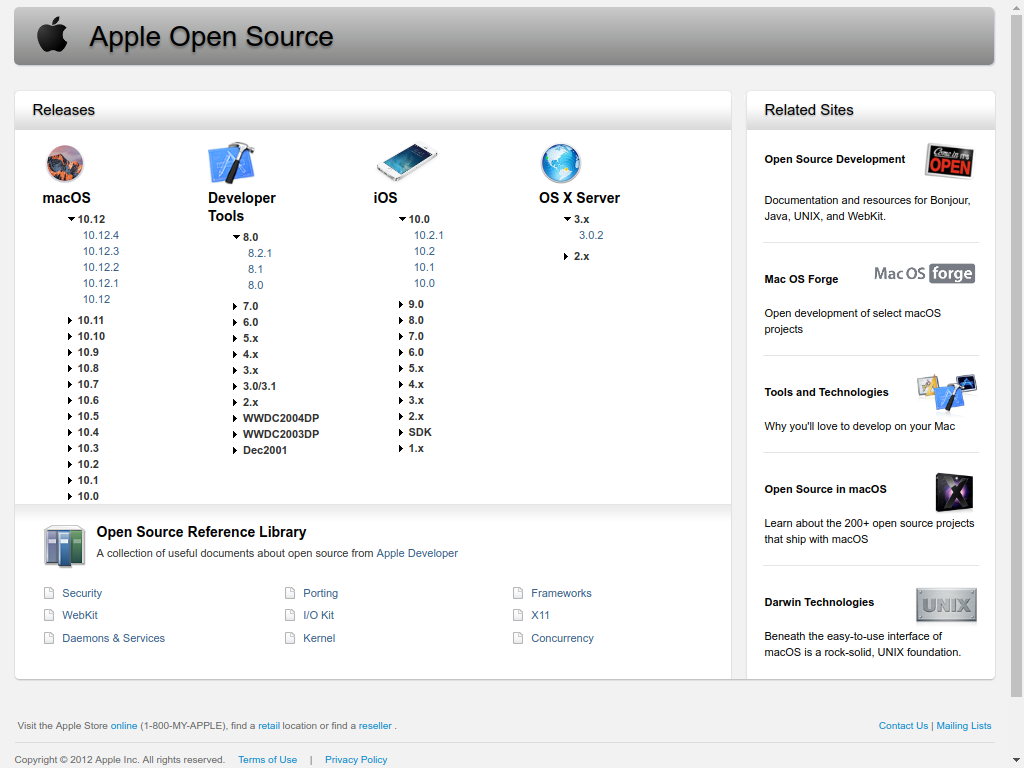Image resolution: width=1024 pixels, height=768 pixels.
Task: Follow the Apple Developer link
Action: pyautogui.click(x=417, y=553)
